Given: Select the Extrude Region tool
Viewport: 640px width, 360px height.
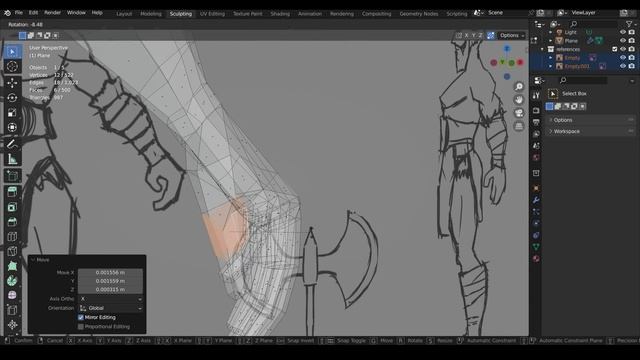Looking at the screenshot, I should pos(12,192).
